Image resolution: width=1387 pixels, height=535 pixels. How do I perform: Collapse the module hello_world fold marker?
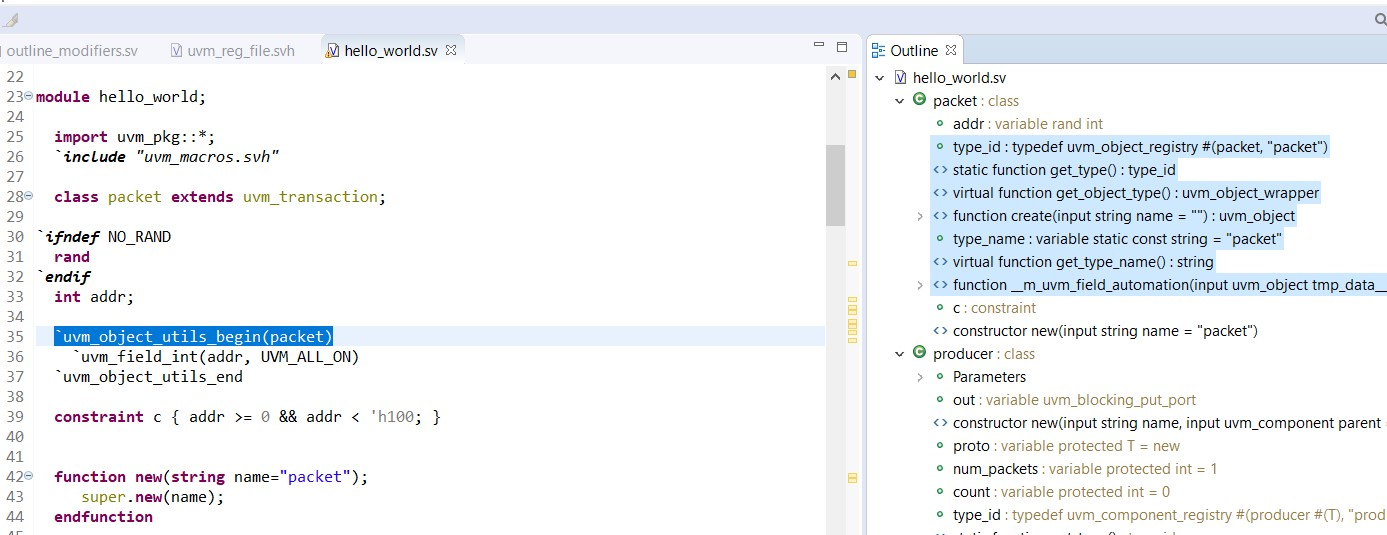(28, 97)
